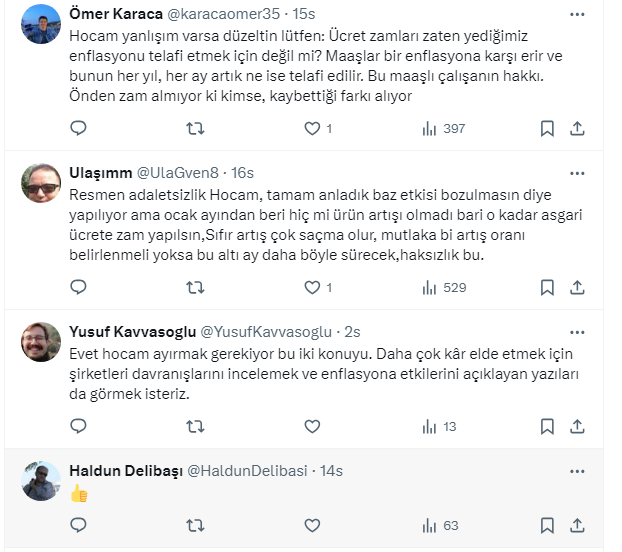622x552 pixels.
Task: Reply to Ömer Karaca's tweet
Action: (79, 128)
